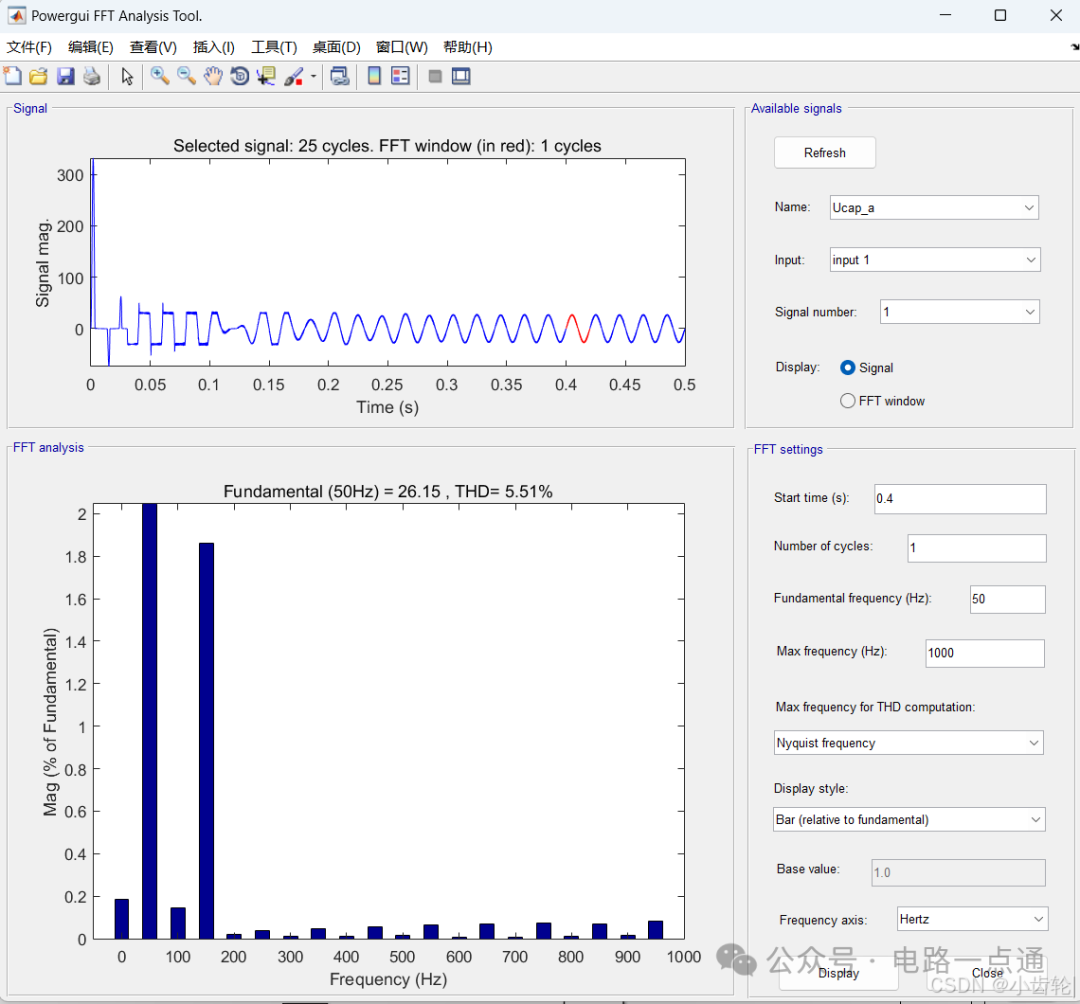Insert a colorbar from the toolbar
The height and width of the screenshot is (1004, 1080).
point(374,76)
